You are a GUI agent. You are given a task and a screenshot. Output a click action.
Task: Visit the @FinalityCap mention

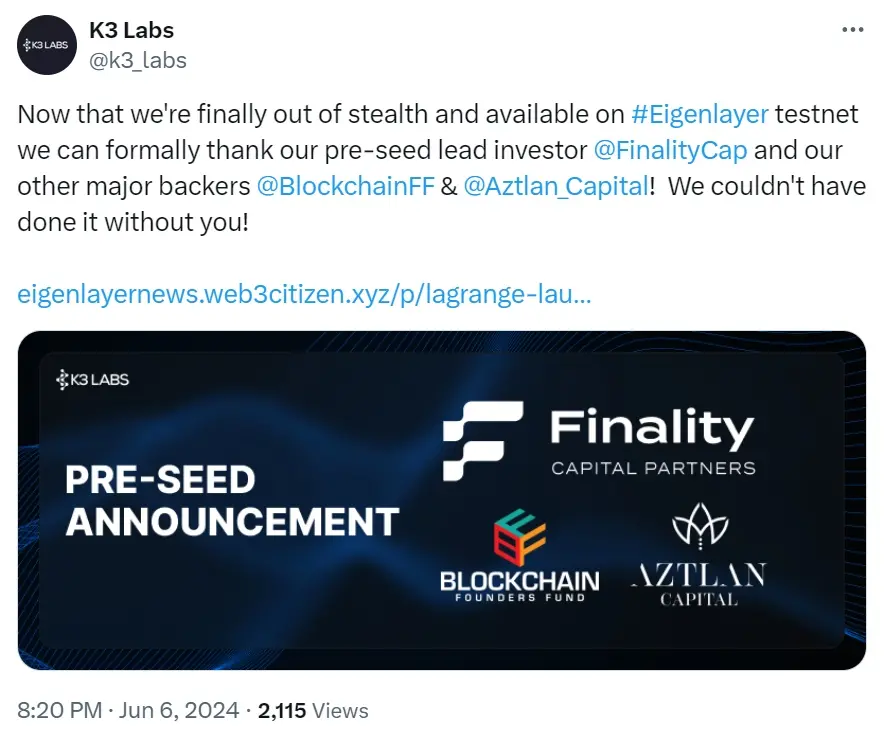(669, 151)
